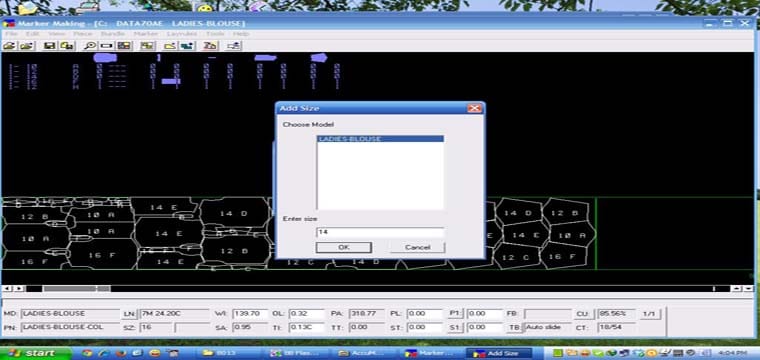The height and width of the screenshot is (360, 760).
Task: Click the PN field showing LADIES-BLOUSE-COL
Action: point(70,328)
